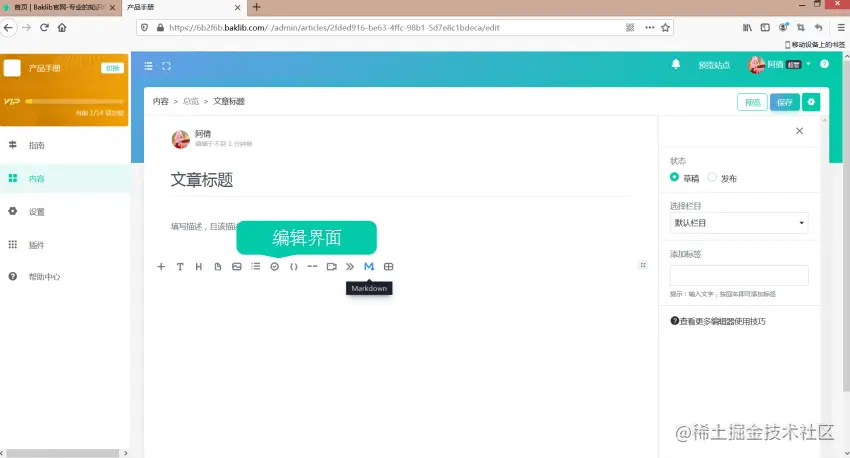Screen dimensions: 850x458
Task: Open a new browser tab
Action: click(257, 7)
